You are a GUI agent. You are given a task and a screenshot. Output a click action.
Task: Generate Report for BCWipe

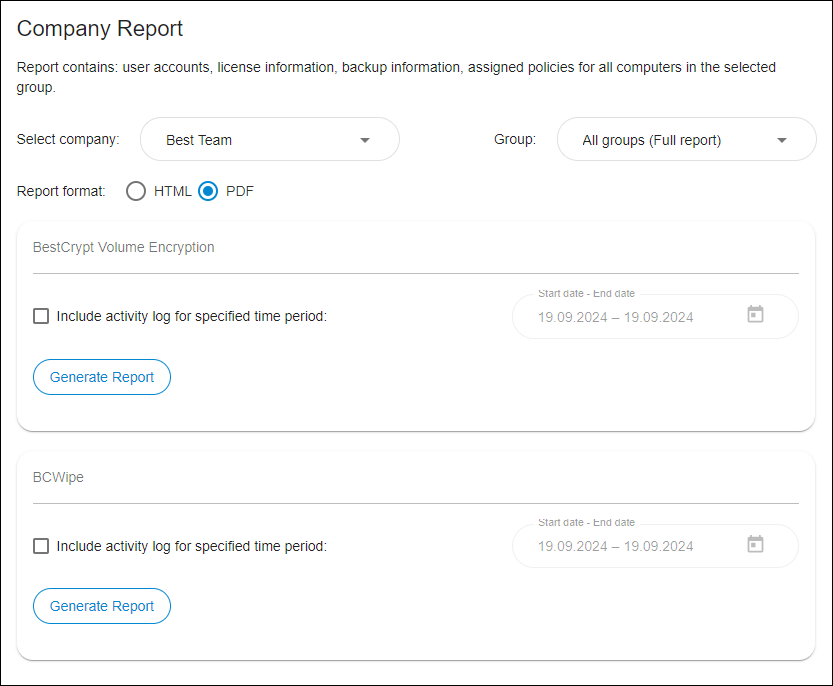[x=102, y=606]
